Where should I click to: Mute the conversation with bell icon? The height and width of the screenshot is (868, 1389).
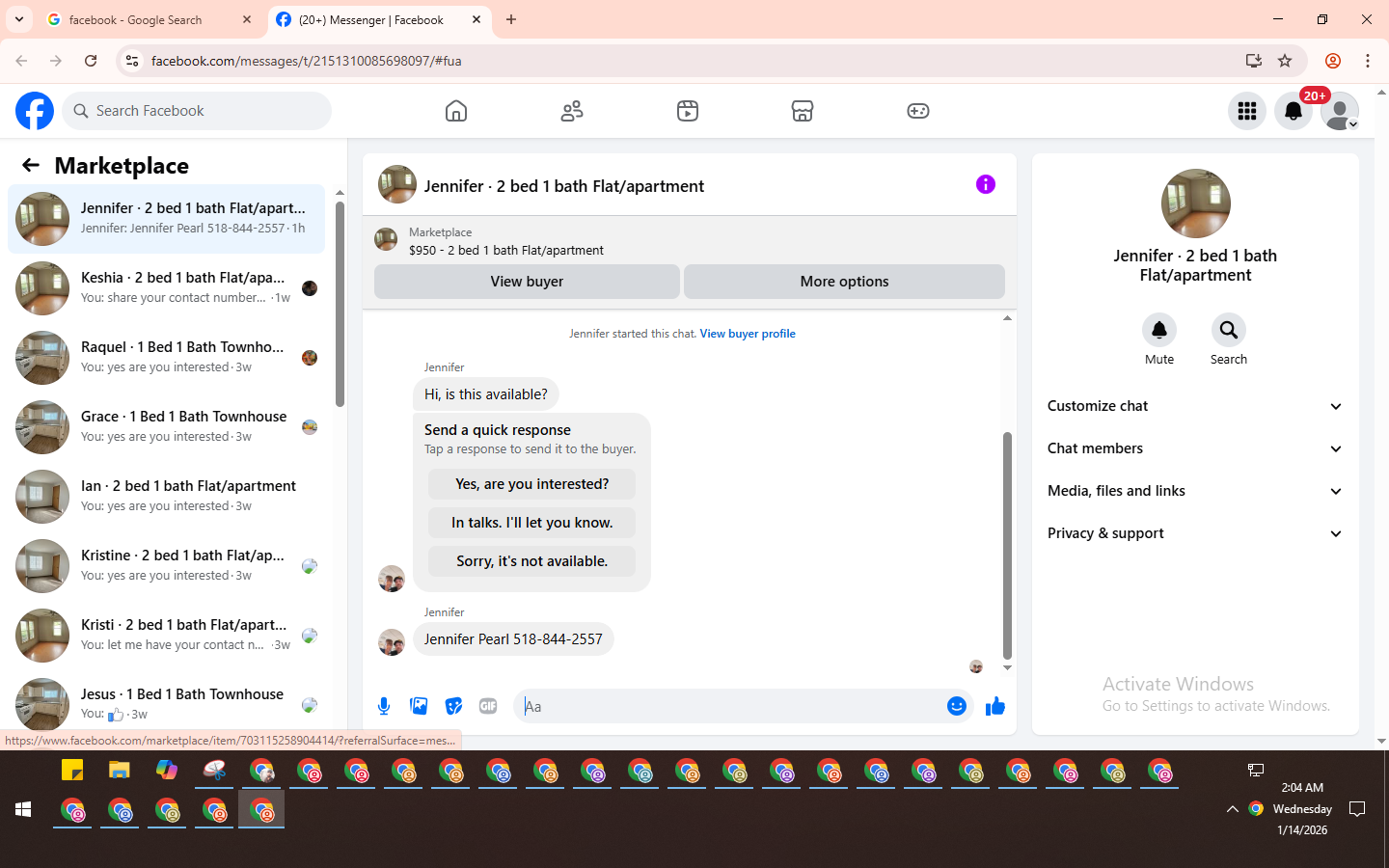click(x=1159, y=330)
